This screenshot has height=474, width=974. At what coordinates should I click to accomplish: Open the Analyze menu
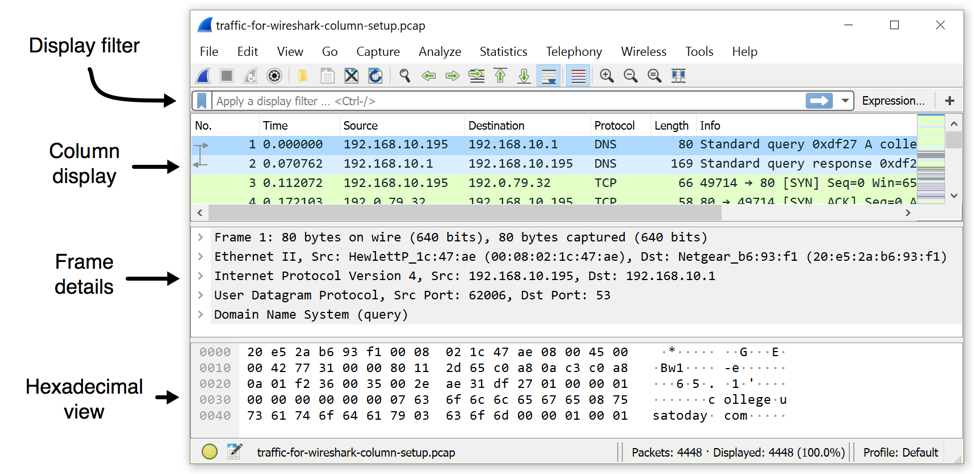[440, 52]
